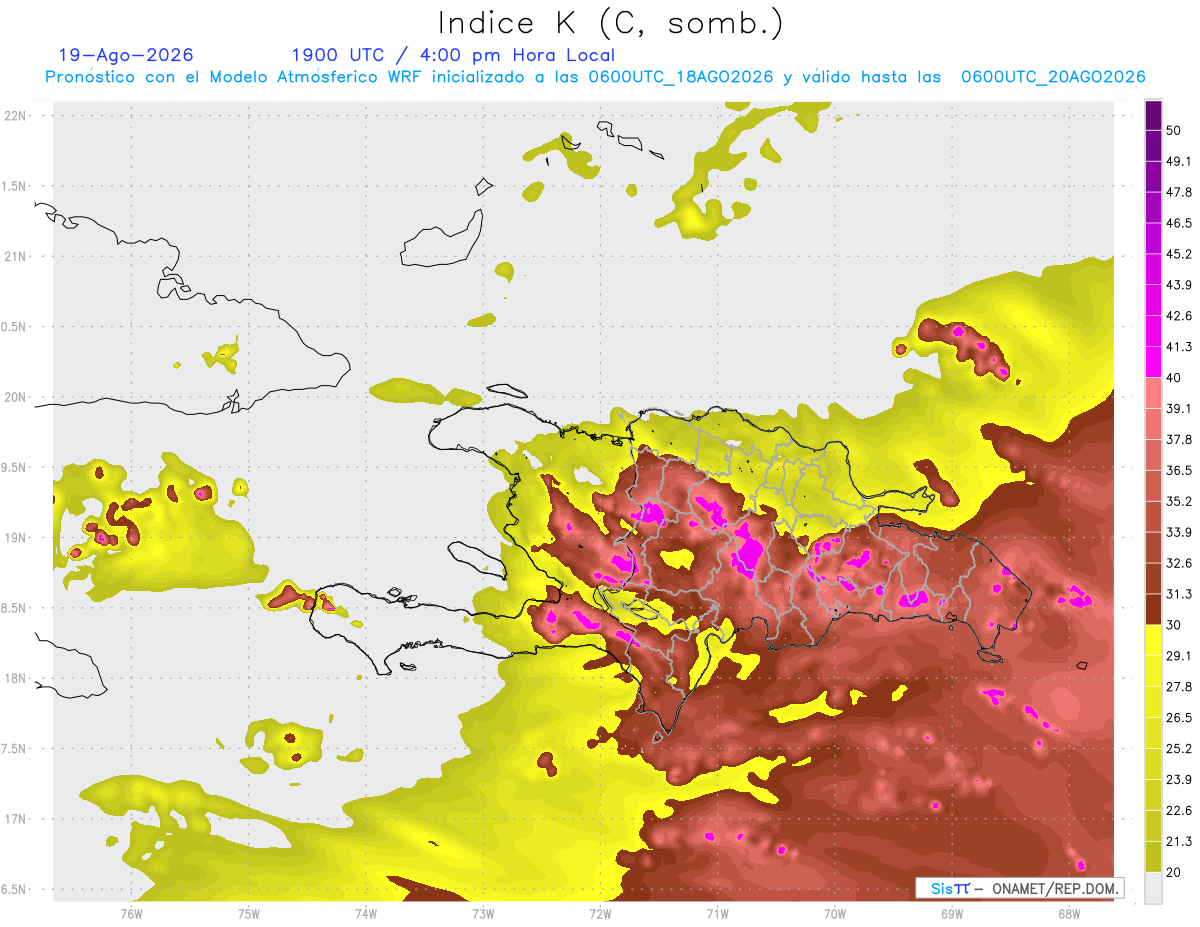This screenshot has height=927, width=1200.
Task: Click the 70W longitude label
Action: [834, 913]
